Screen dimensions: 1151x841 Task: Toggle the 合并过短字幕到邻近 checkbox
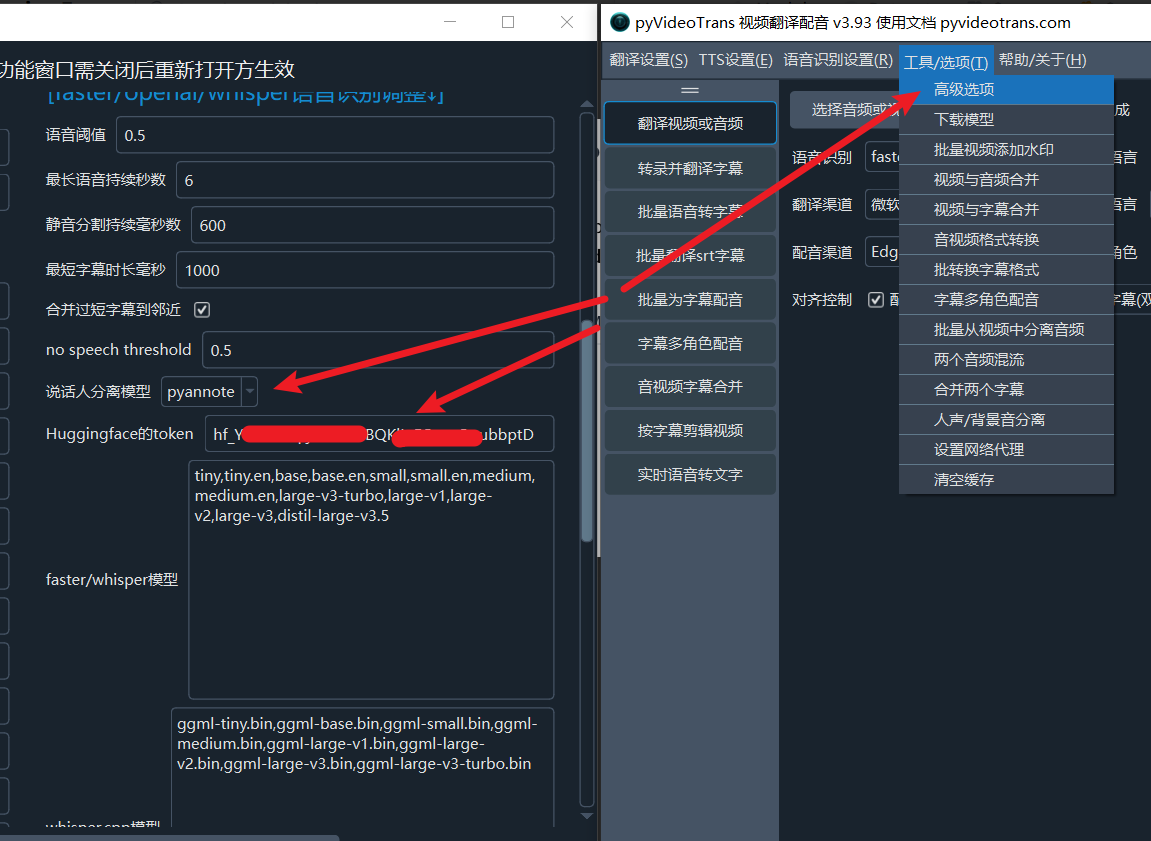tap(202, 310)
